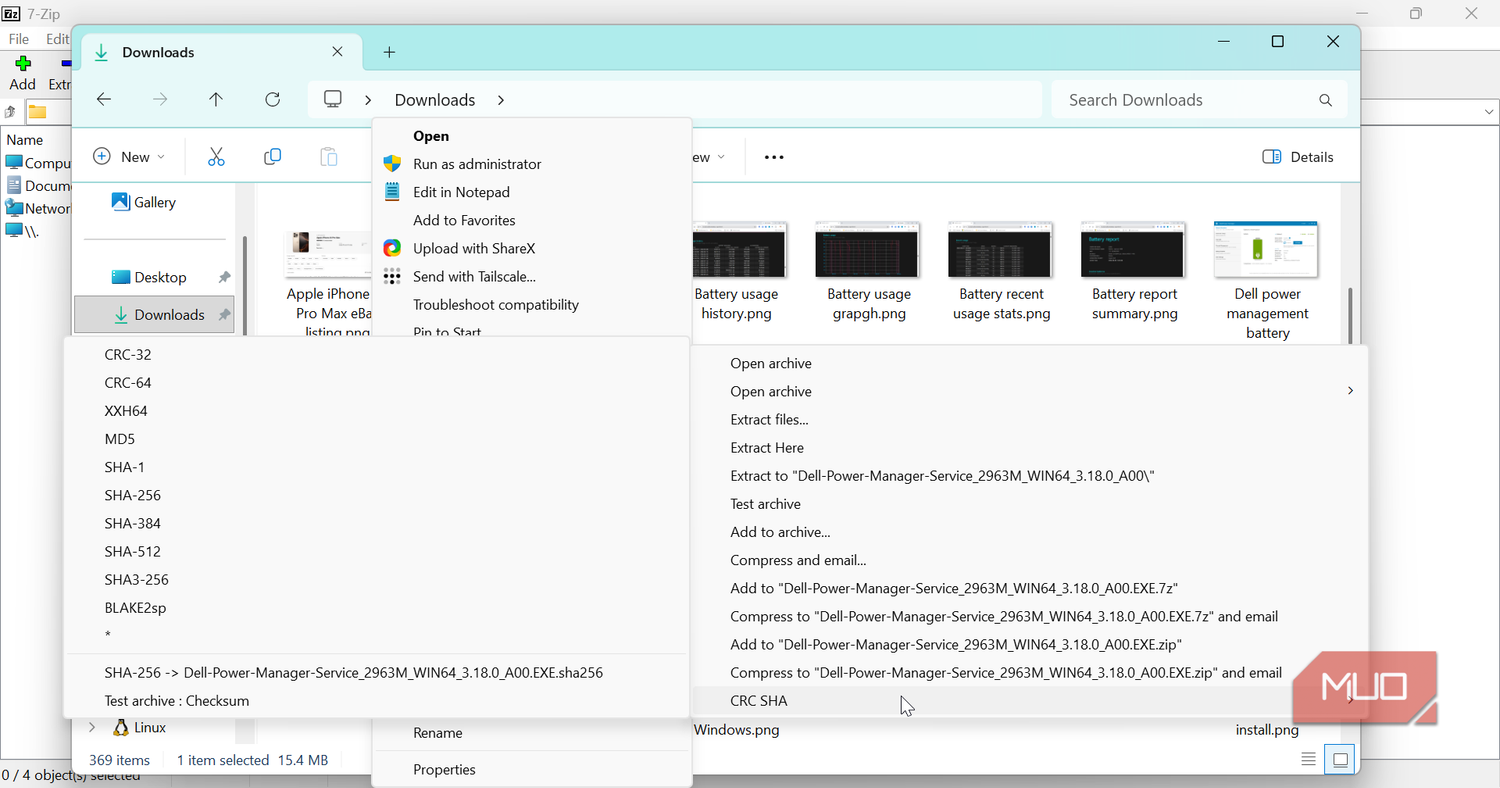1500x788 pixels.
Task: Open the CRC SHA submenu
Action: (1029, 700)
